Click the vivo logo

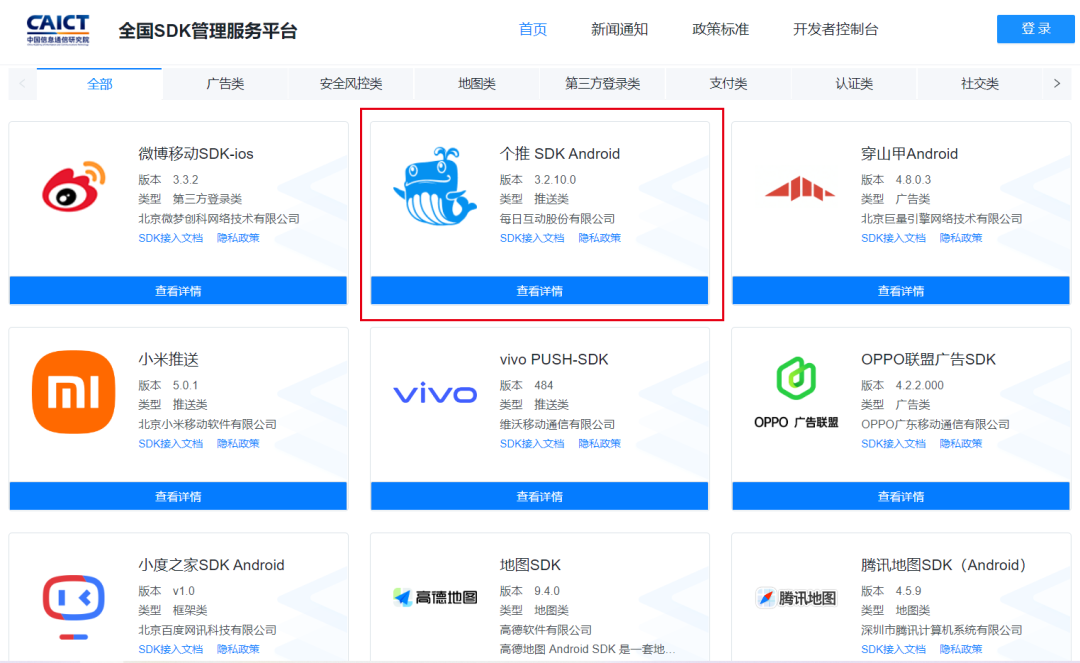click(435, 394)
